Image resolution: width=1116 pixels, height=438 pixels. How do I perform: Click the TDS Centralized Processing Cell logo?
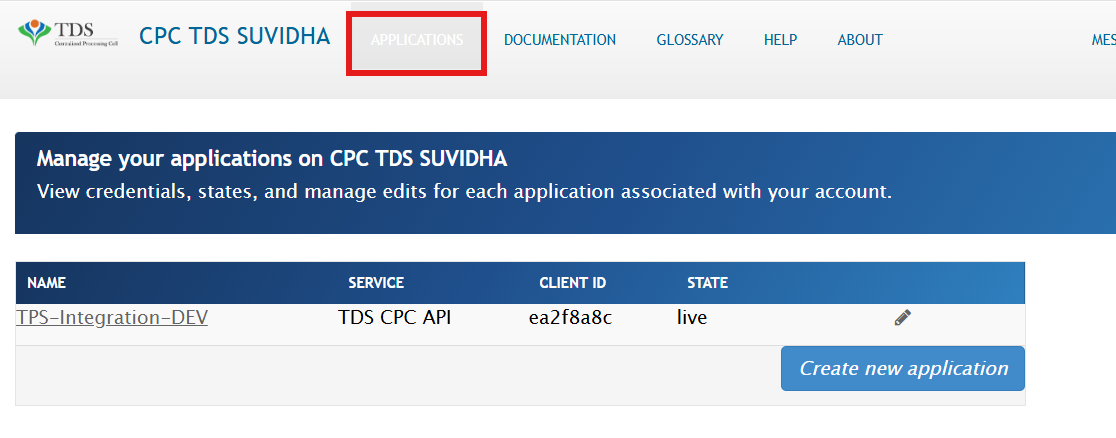pos(68,33)
